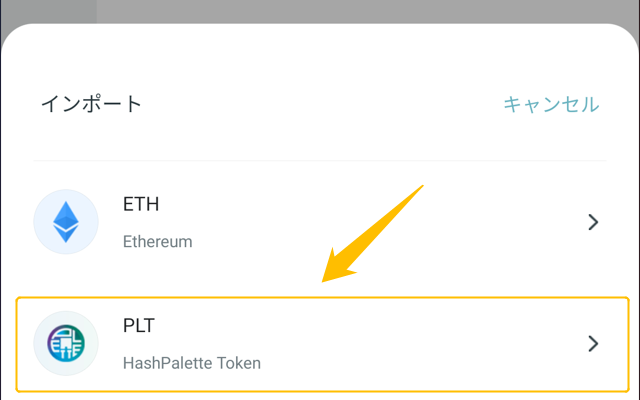640x400 pixels.
Task: Select the PLT ticker label
Action: (x=139, y=325)
